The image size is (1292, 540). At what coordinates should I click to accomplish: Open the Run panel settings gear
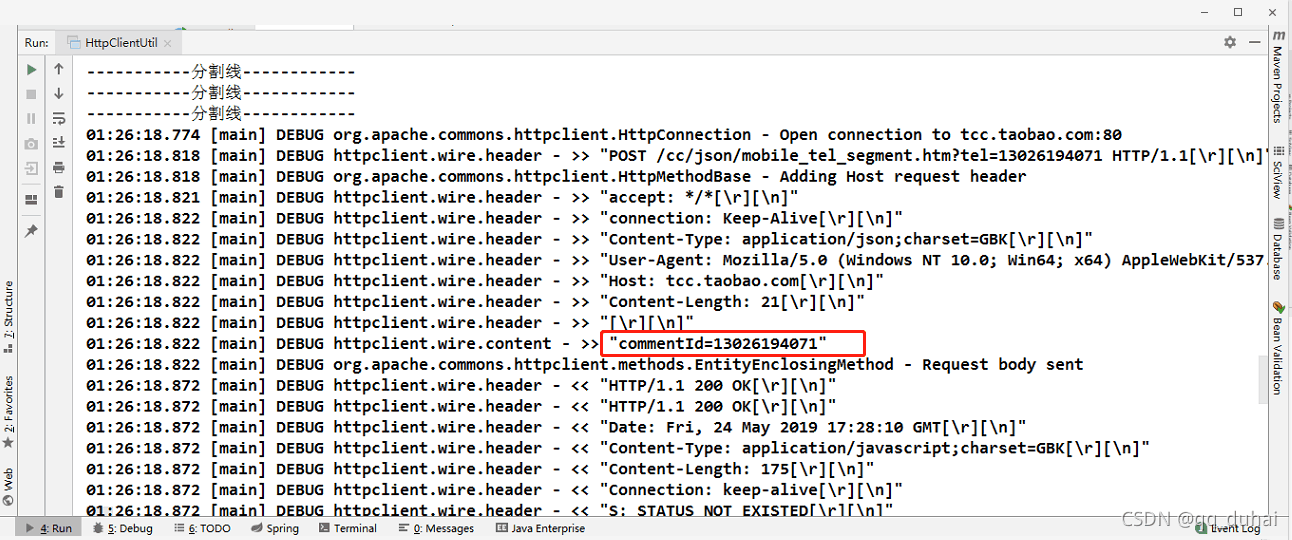tap(1230, 42)
